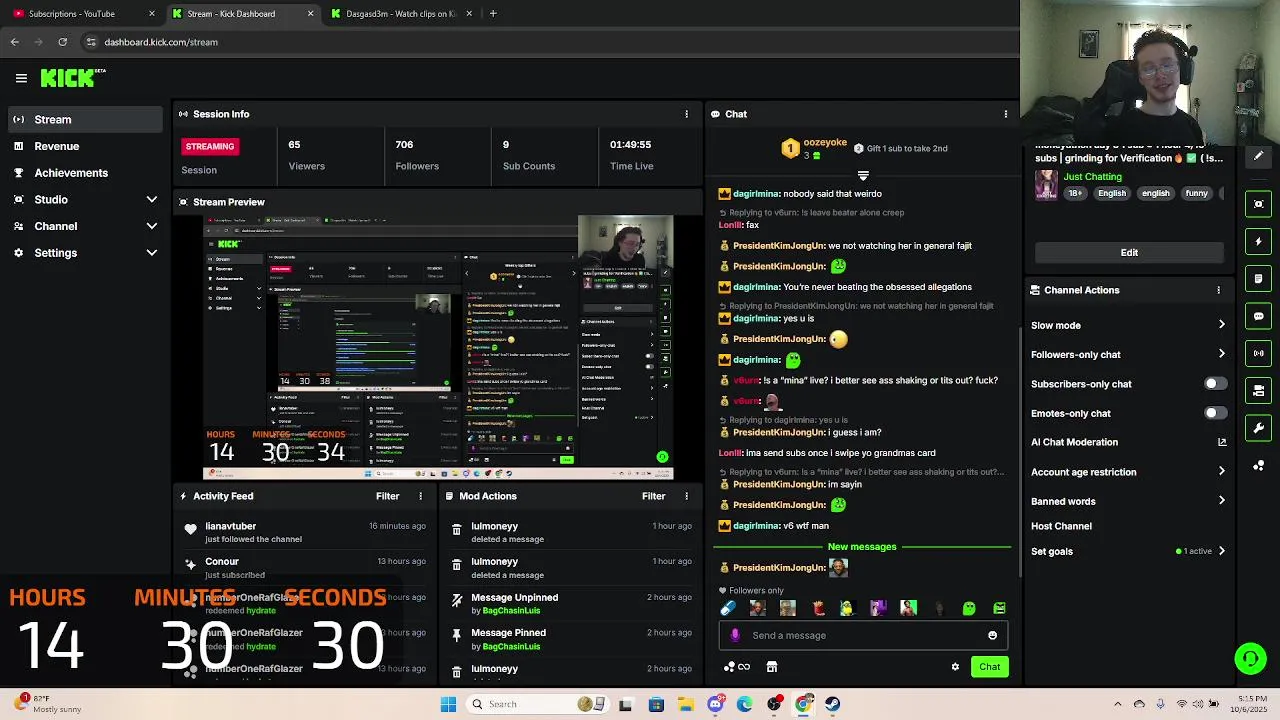Select the pill emote in emote row
The height and width of the screenshot is (720, 1280).
tap(728, 608)
